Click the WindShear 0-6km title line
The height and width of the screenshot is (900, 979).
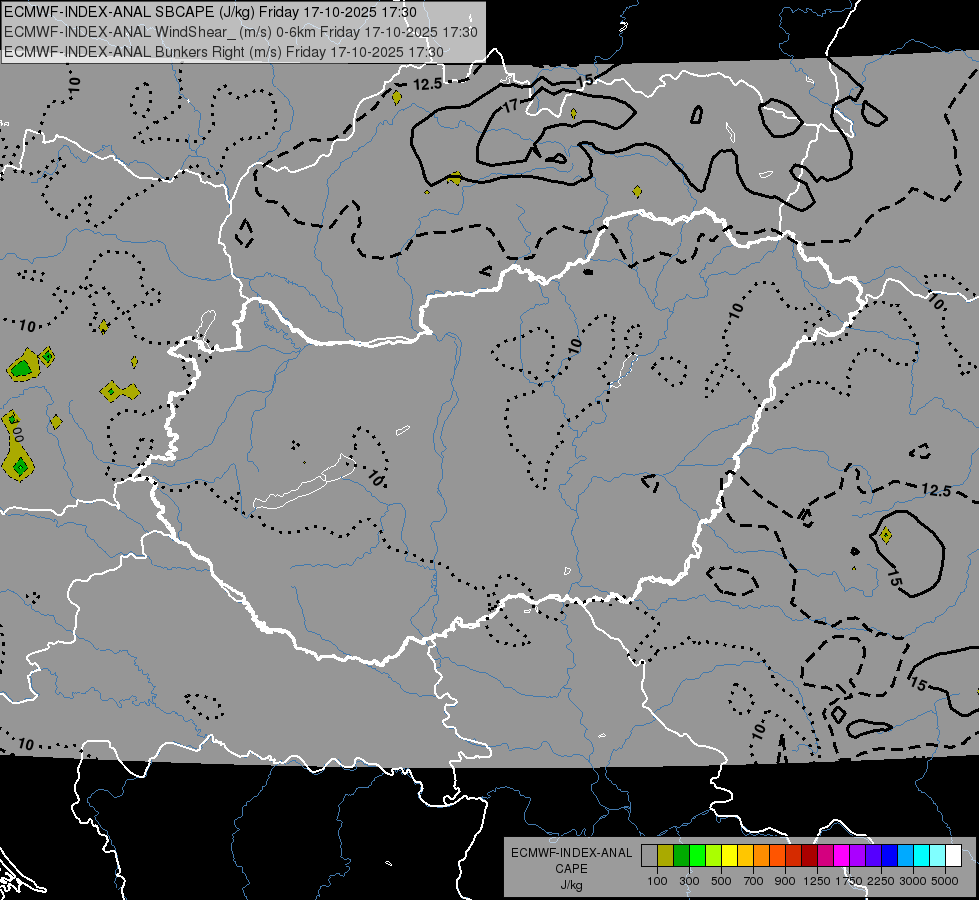(x=240, y=32)
